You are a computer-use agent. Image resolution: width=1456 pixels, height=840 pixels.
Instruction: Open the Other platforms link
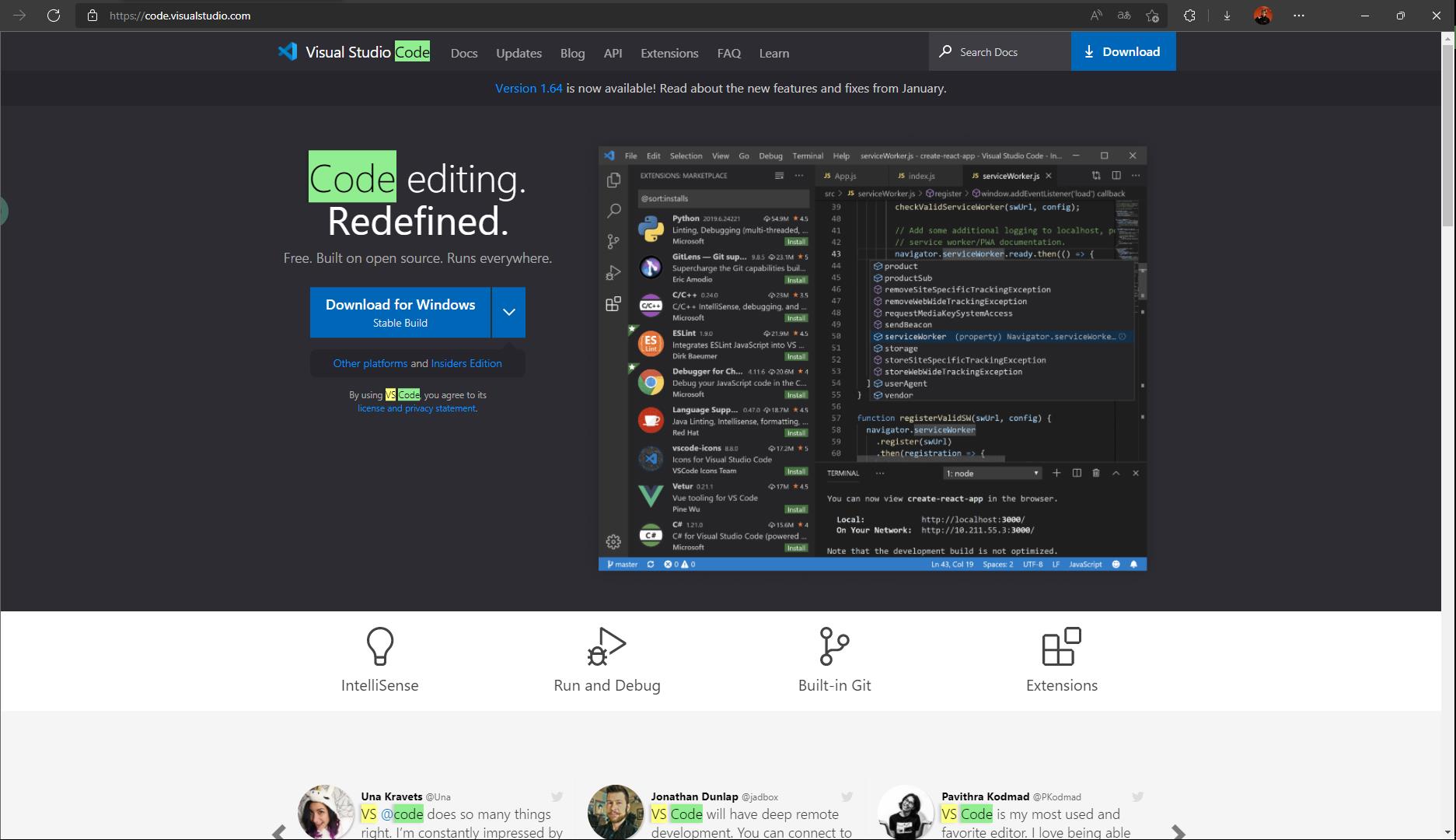tap(370, 363)
